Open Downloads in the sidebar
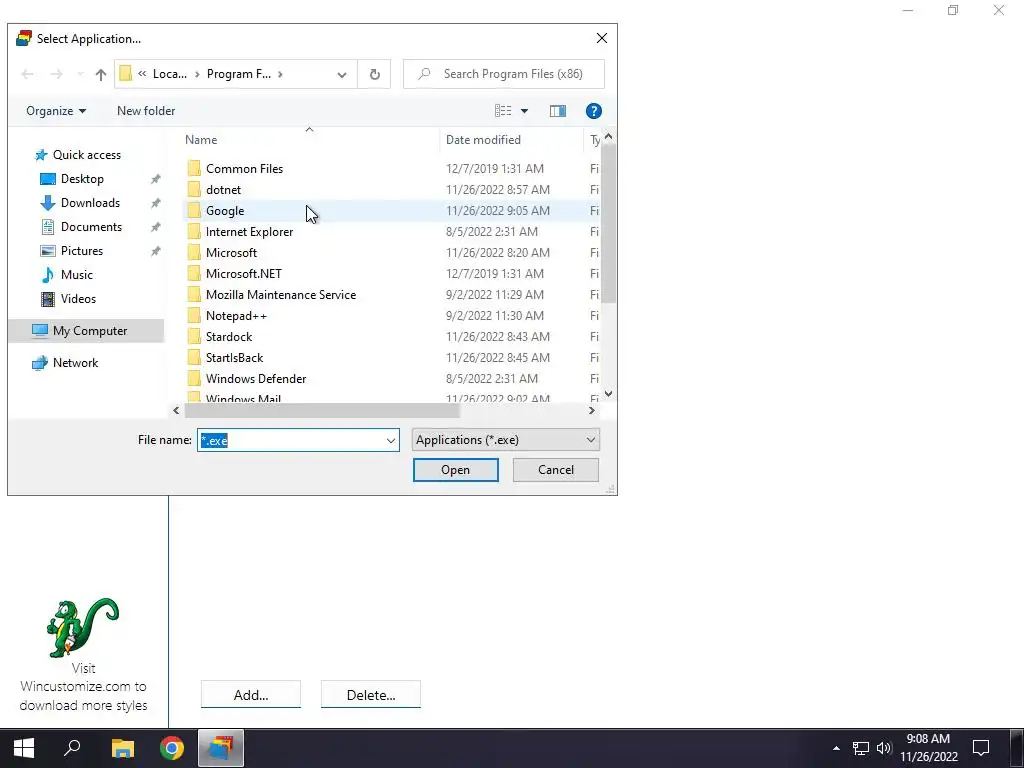Screen dimensions: 1024x768 89,202
